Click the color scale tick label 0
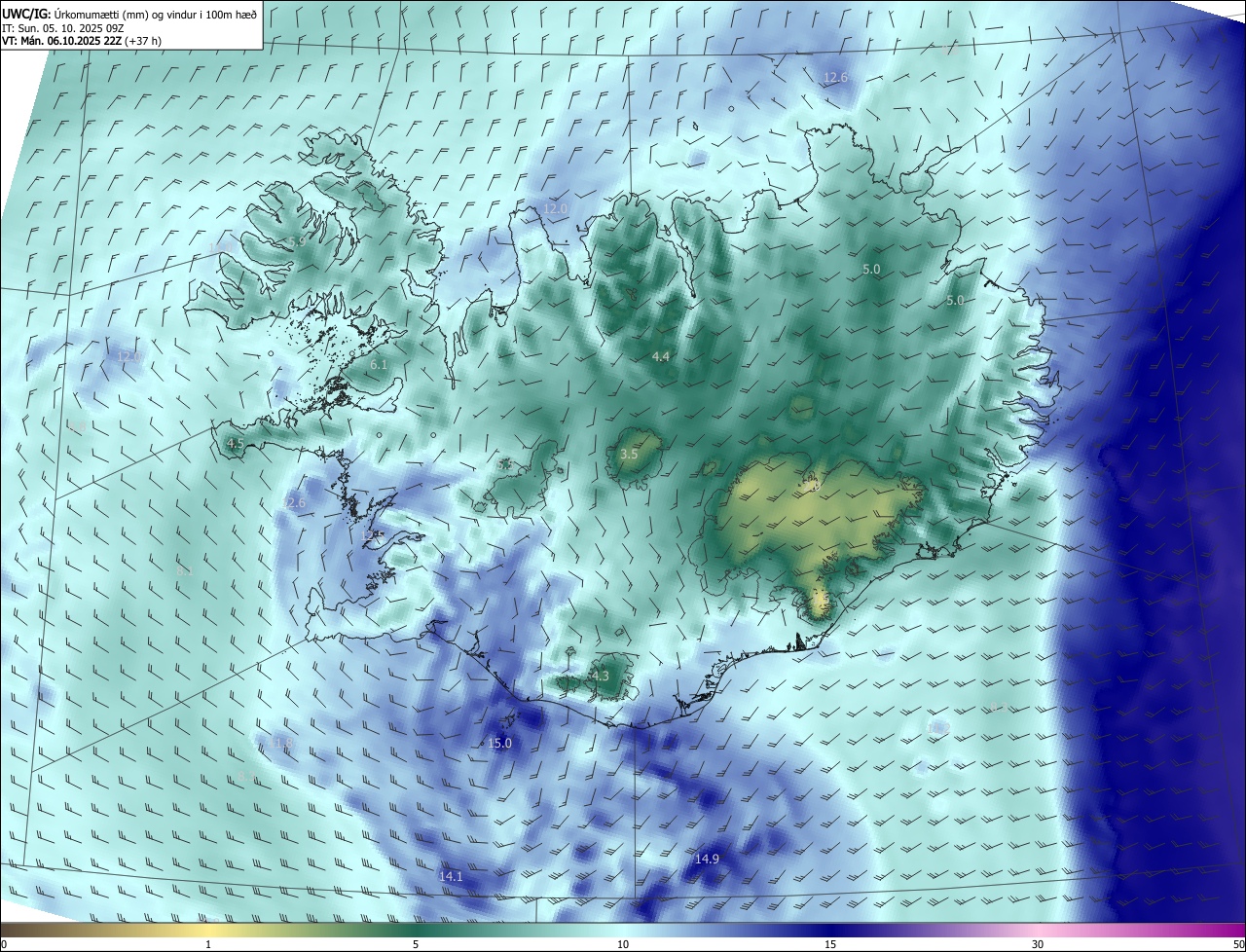Image resolution: width=1246 pixels, height=952 pixels. [x=4, y=944]
